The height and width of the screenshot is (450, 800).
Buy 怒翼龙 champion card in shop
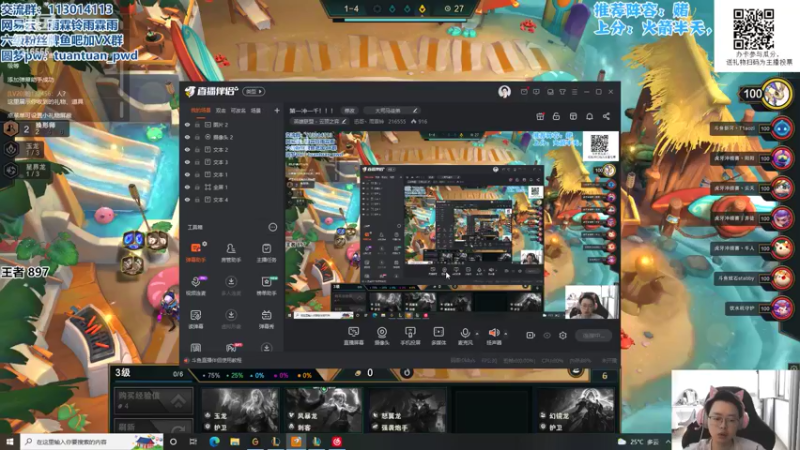407,410
